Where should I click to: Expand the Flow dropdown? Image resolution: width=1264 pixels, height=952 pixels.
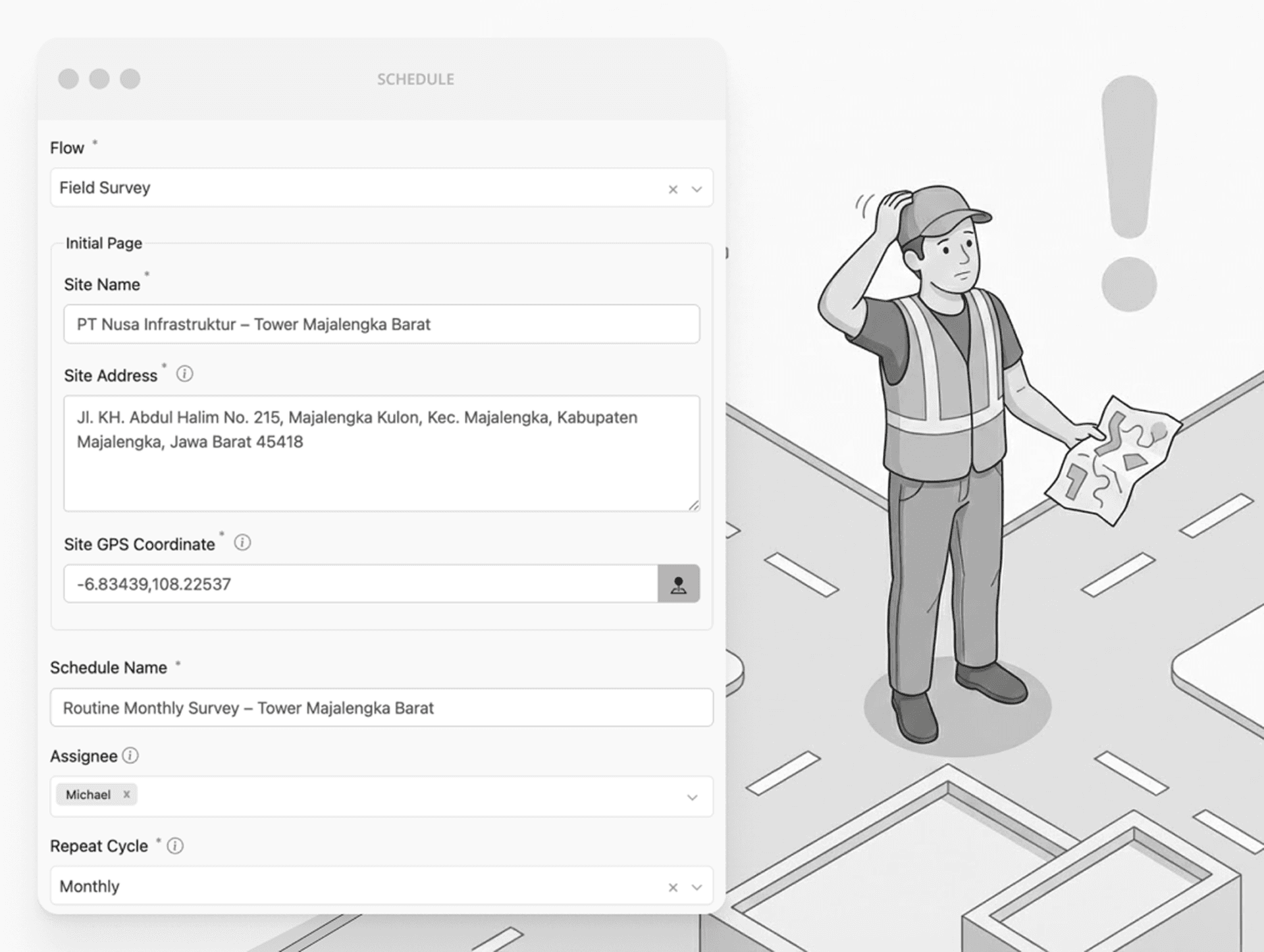696,189
